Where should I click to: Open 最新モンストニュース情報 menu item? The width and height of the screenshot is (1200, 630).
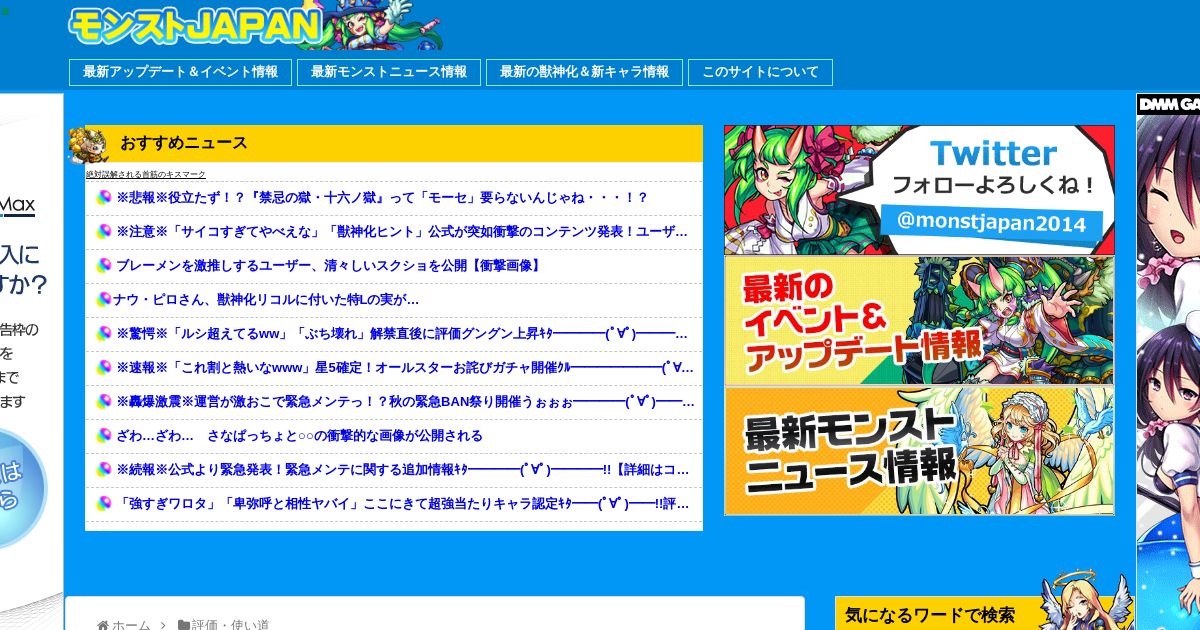(x=389, y=72)
